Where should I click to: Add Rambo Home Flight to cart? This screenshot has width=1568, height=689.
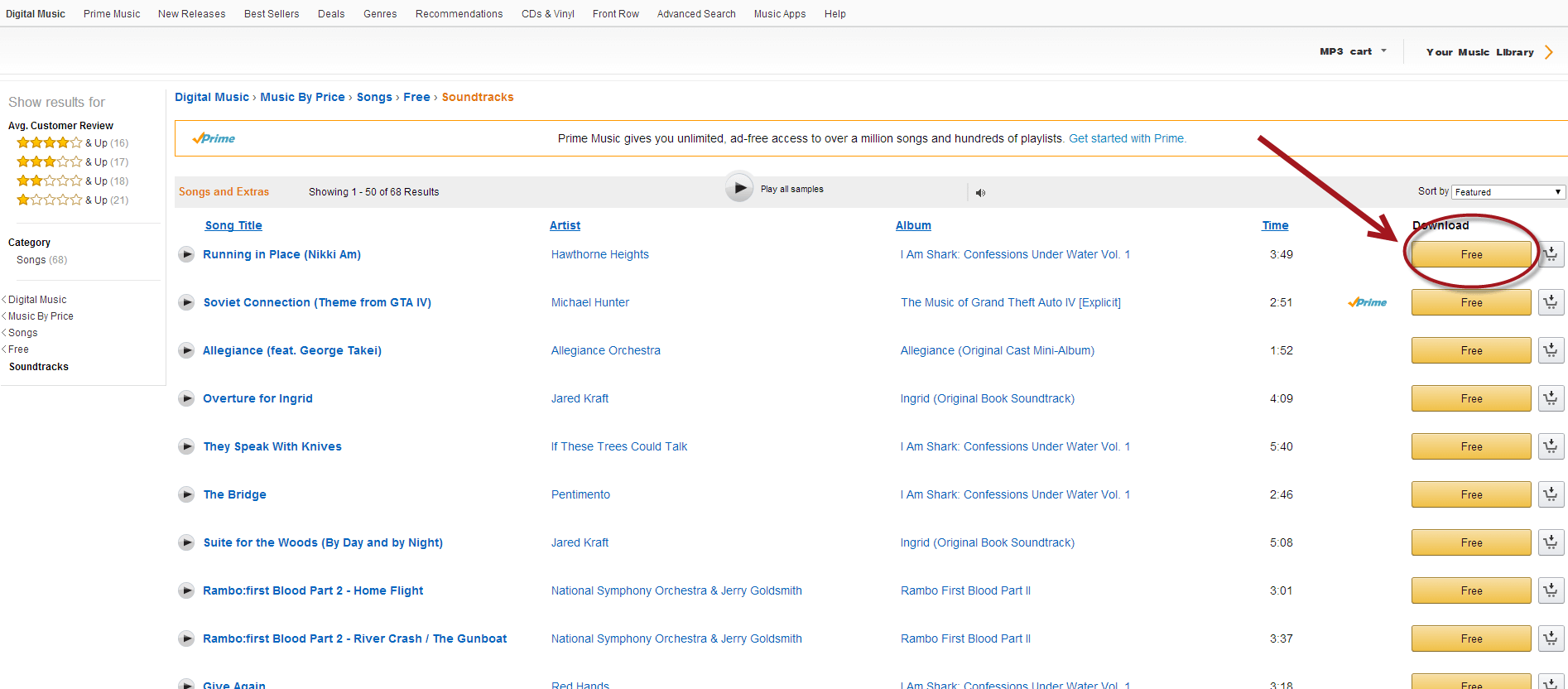[x=1551, y=590]
